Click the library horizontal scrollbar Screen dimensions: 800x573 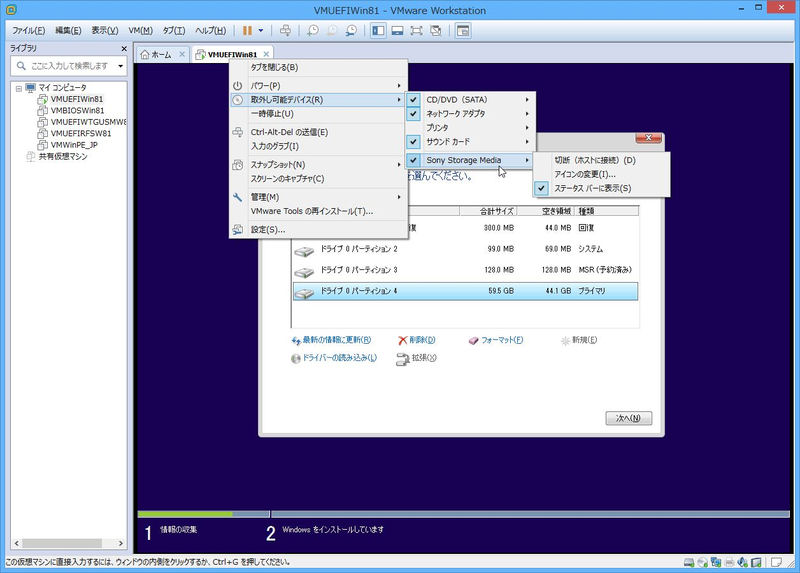tap(68, 543)
